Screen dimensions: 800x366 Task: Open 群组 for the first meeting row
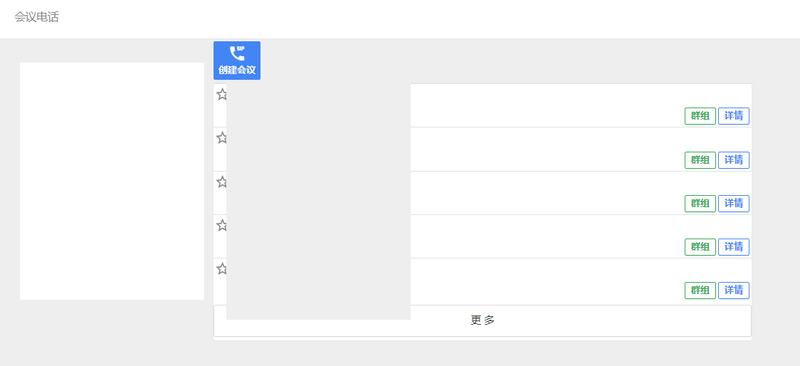click(700, 116)
